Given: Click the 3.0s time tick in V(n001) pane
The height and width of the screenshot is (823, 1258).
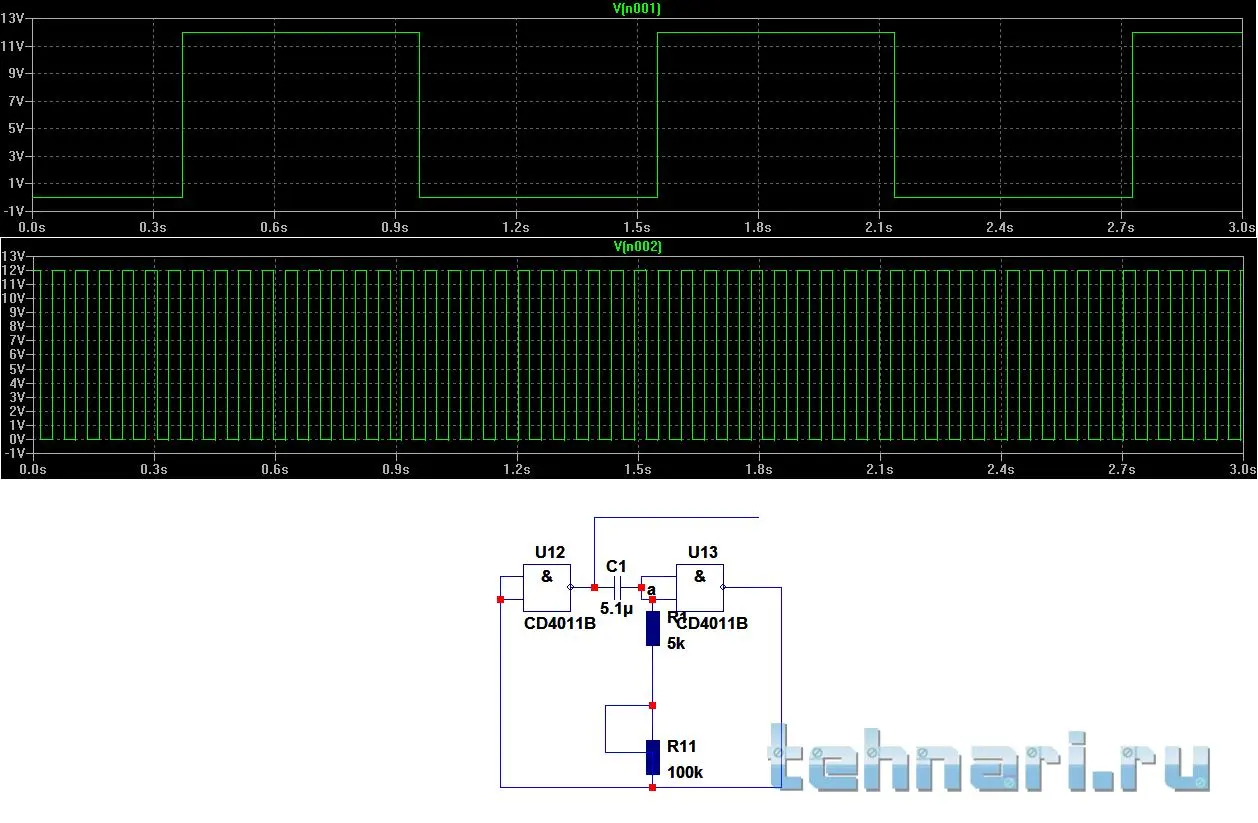Looking at the screenshot, I should tap(1242, 228).
